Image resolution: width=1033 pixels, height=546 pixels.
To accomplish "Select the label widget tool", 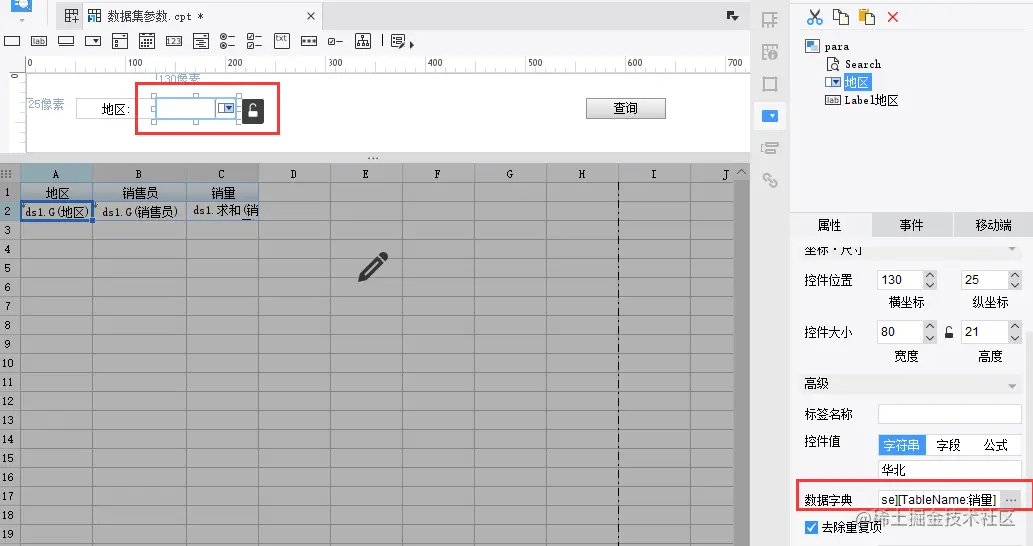I will pos(39,41).
